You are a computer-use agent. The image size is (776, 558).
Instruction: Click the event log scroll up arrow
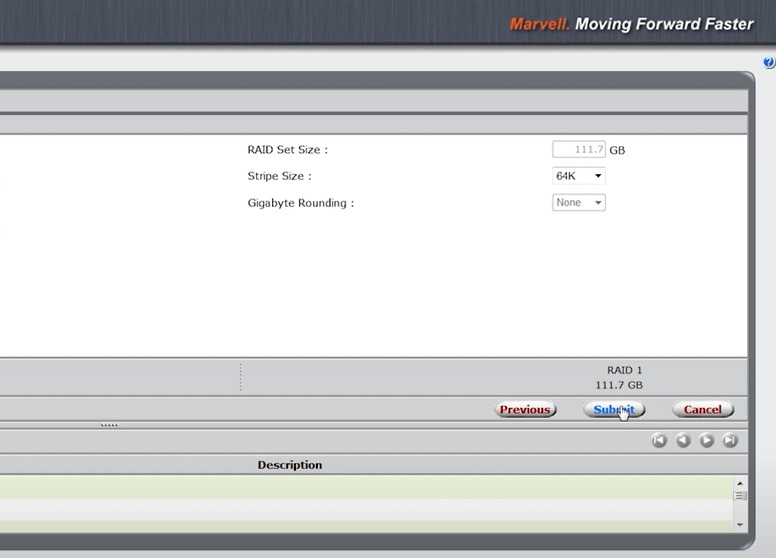click(740, 483)
